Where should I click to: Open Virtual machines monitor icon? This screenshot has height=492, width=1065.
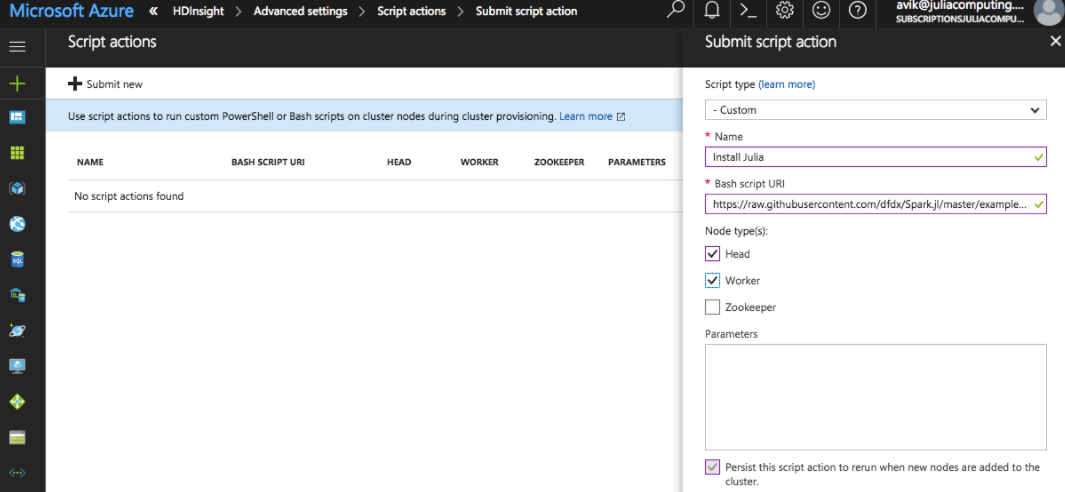(x=17, y=366)
